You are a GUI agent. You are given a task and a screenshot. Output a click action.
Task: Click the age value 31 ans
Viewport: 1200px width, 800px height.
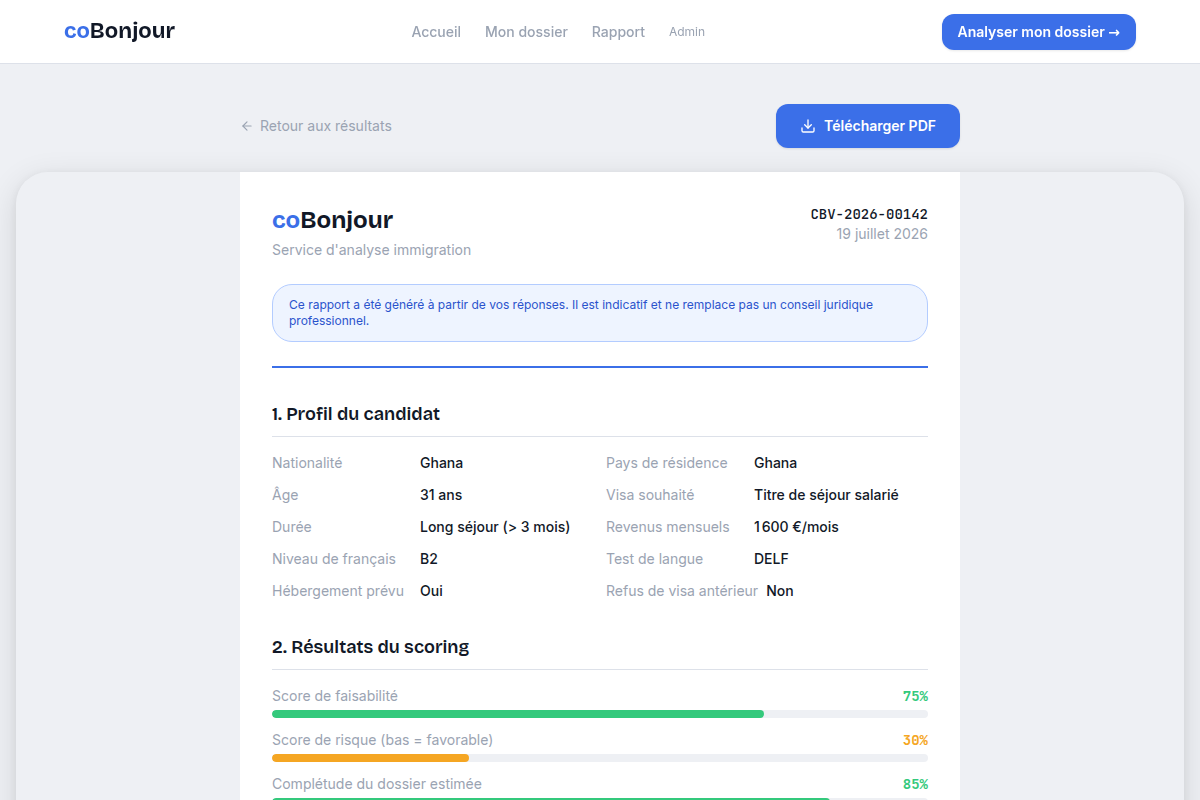tap(441, 495)
